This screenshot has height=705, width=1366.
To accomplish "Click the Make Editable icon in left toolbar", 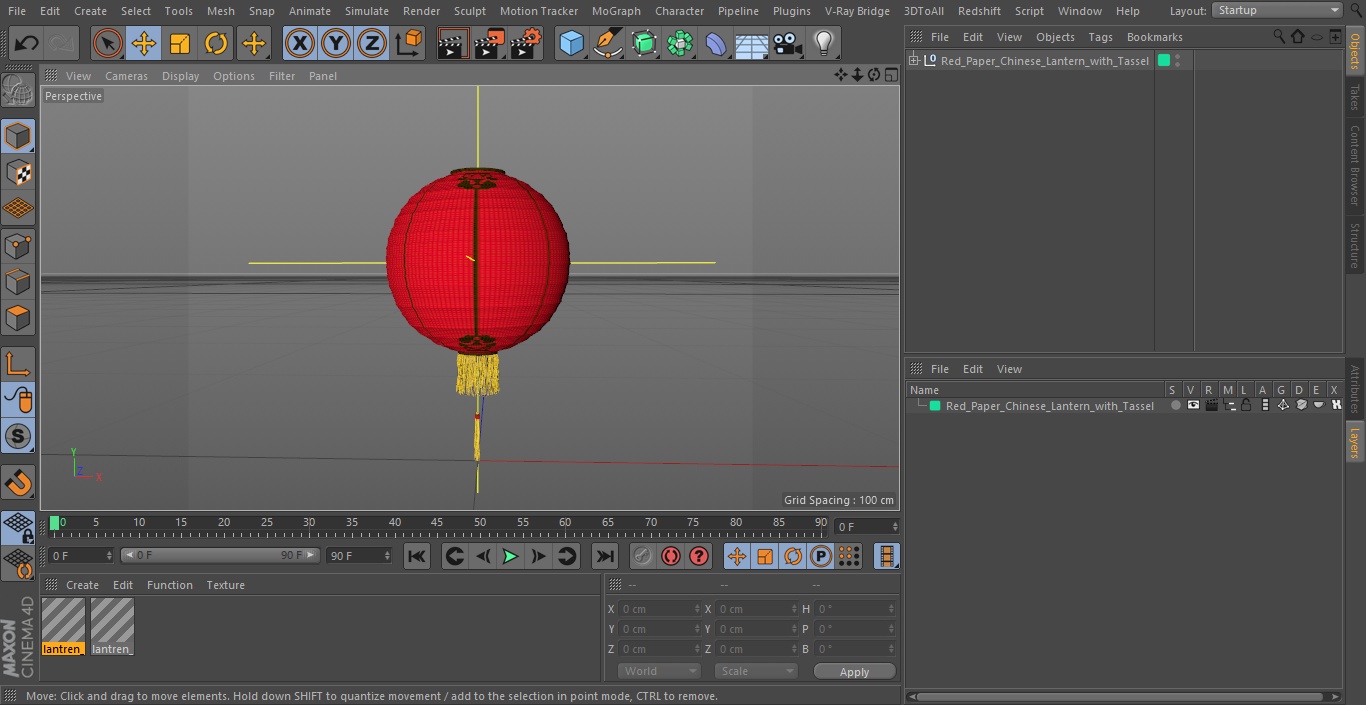I will pos(18,91).
